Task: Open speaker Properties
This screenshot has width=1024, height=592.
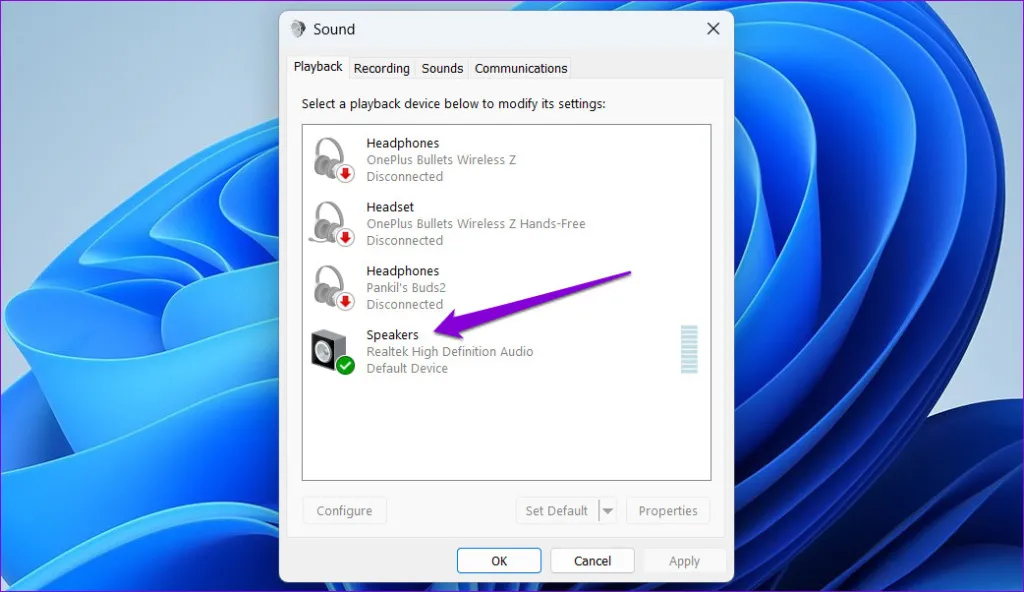Action: (x=667, y=511)
